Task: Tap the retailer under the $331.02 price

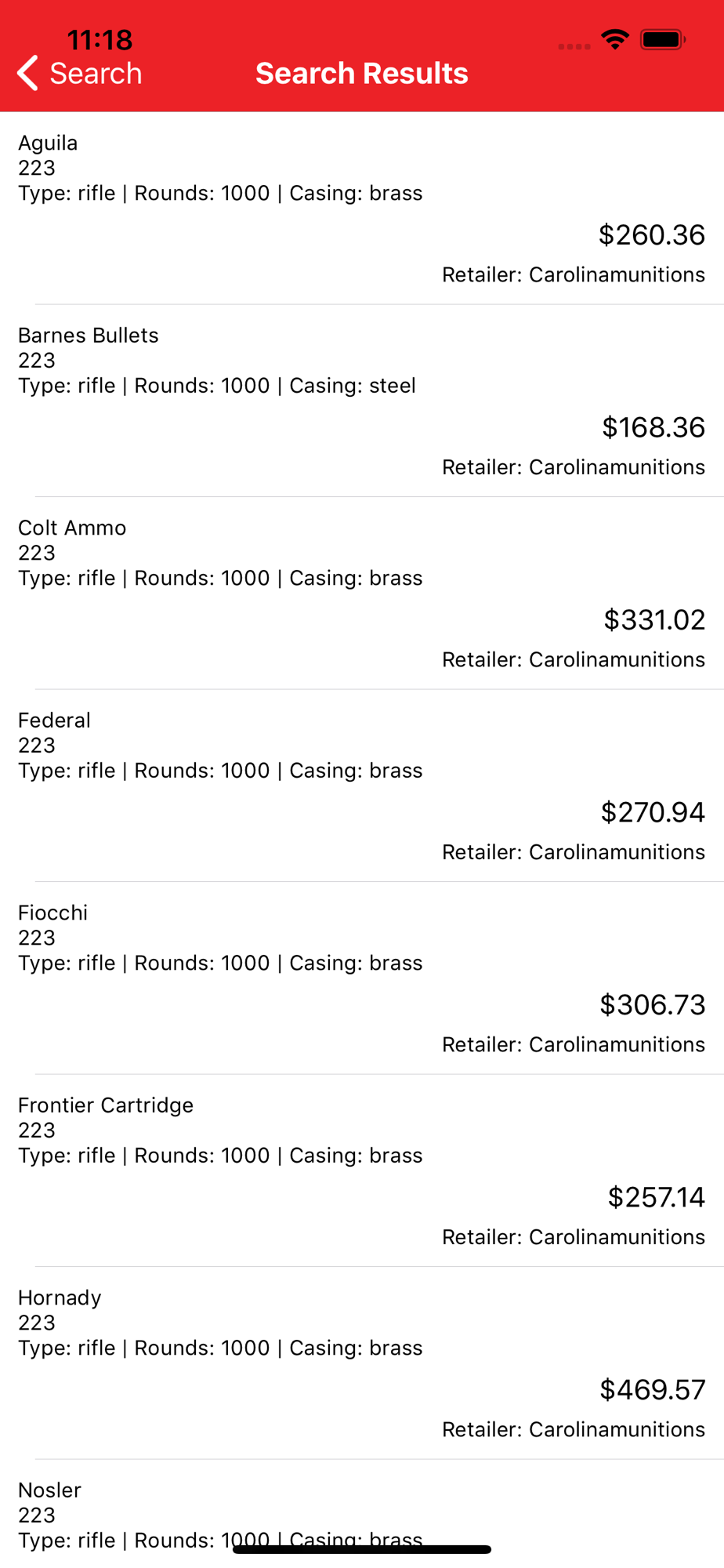Action: click(x=574, y=659)
